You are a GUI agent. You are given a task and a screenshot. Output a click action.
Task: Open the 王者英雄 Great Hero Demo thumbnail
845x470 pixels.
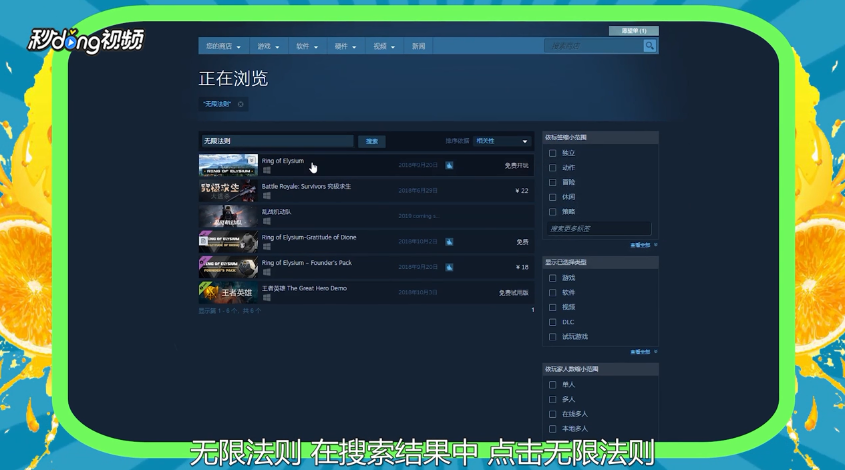pyautogui.click(x=228, y=292)
